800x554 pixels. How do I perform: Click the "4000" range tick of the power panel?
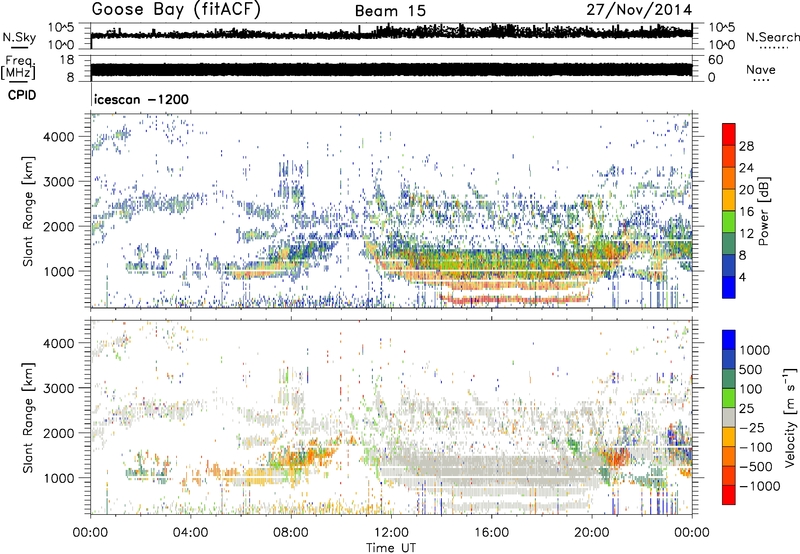pyautogui.click(x=58, y=137)
